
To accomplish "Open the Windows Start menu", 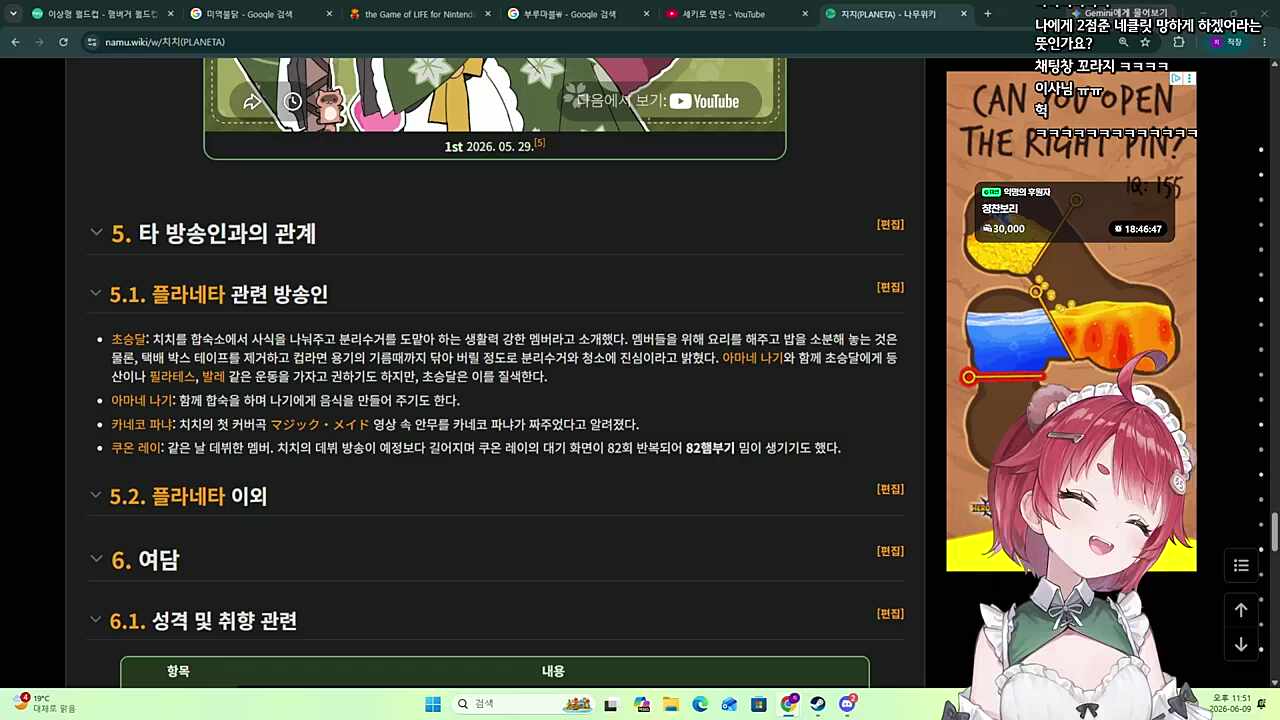I will pyautogui.click(x=433, y=704).
